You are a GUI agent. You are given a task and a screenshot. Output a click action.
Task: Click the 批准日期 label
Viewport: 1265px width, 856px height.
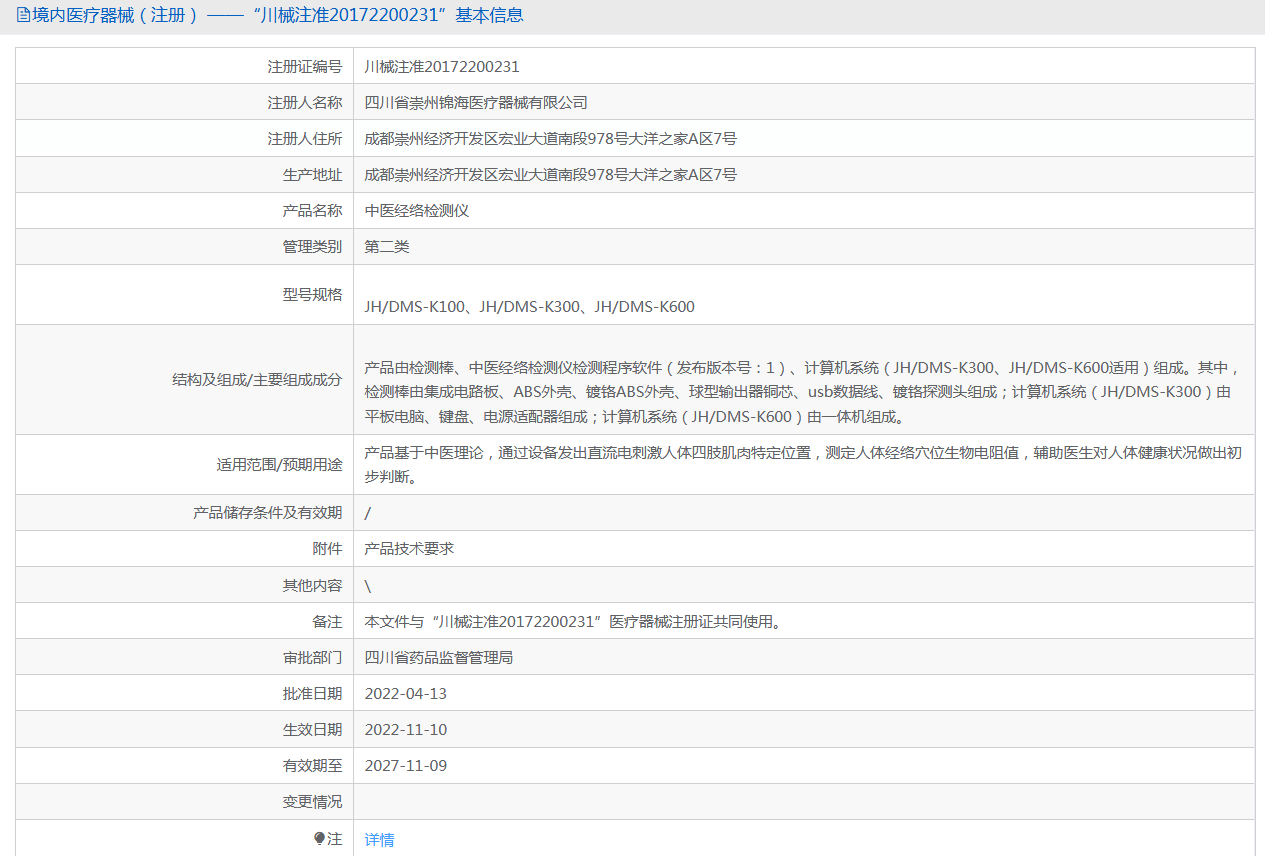[x=312, y=693]
